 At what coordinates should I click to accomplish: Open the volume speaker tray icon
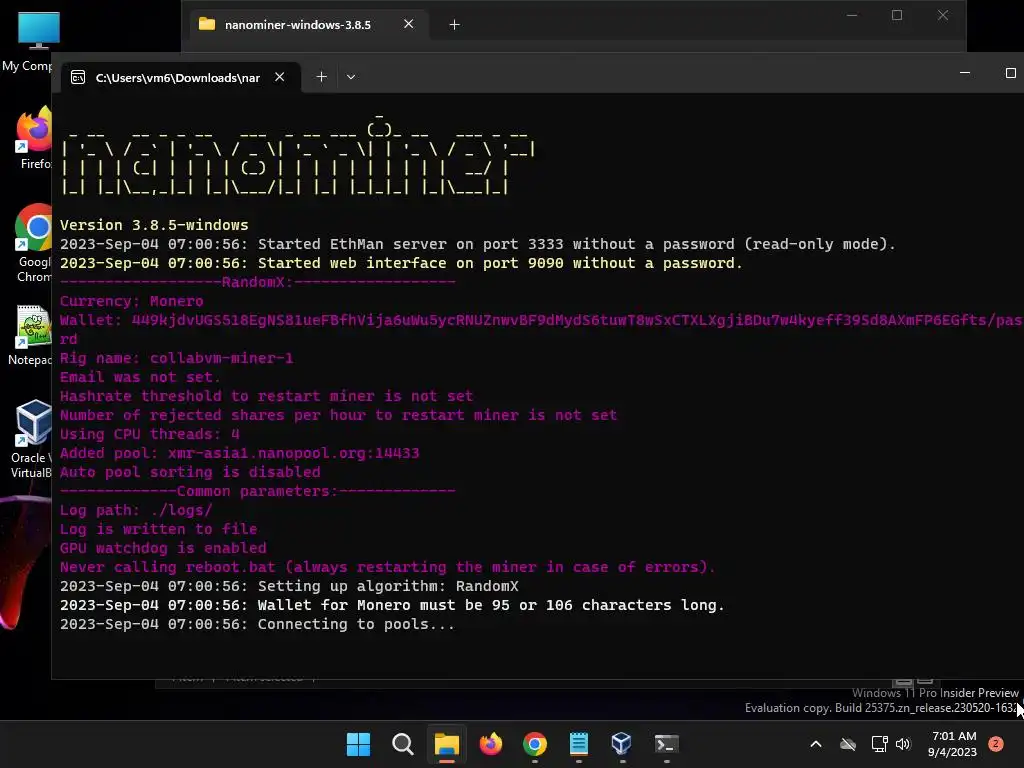point(903,744)
